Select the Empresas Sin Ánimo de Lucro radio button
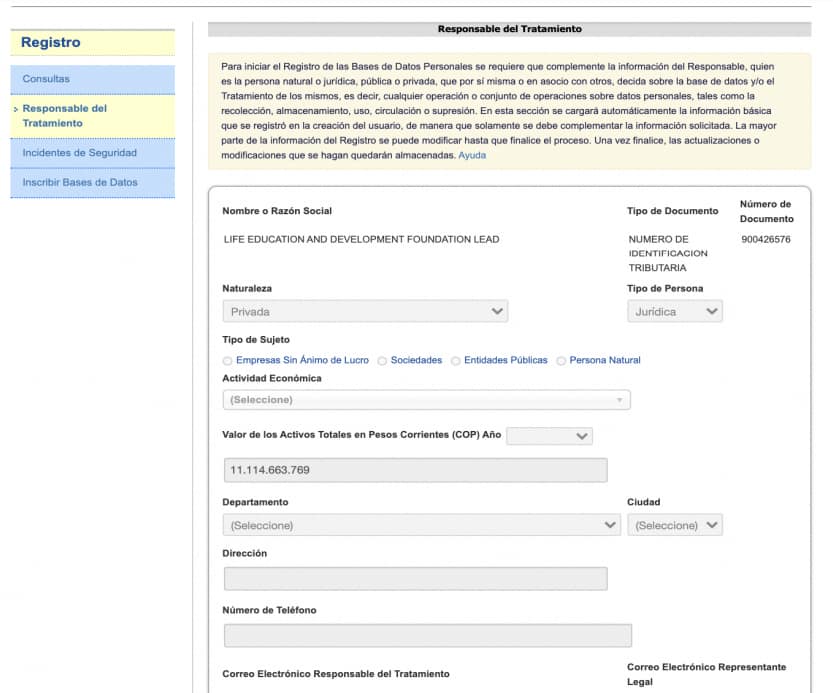The height and width of the screenshot is (693, 833). [228, 361]
